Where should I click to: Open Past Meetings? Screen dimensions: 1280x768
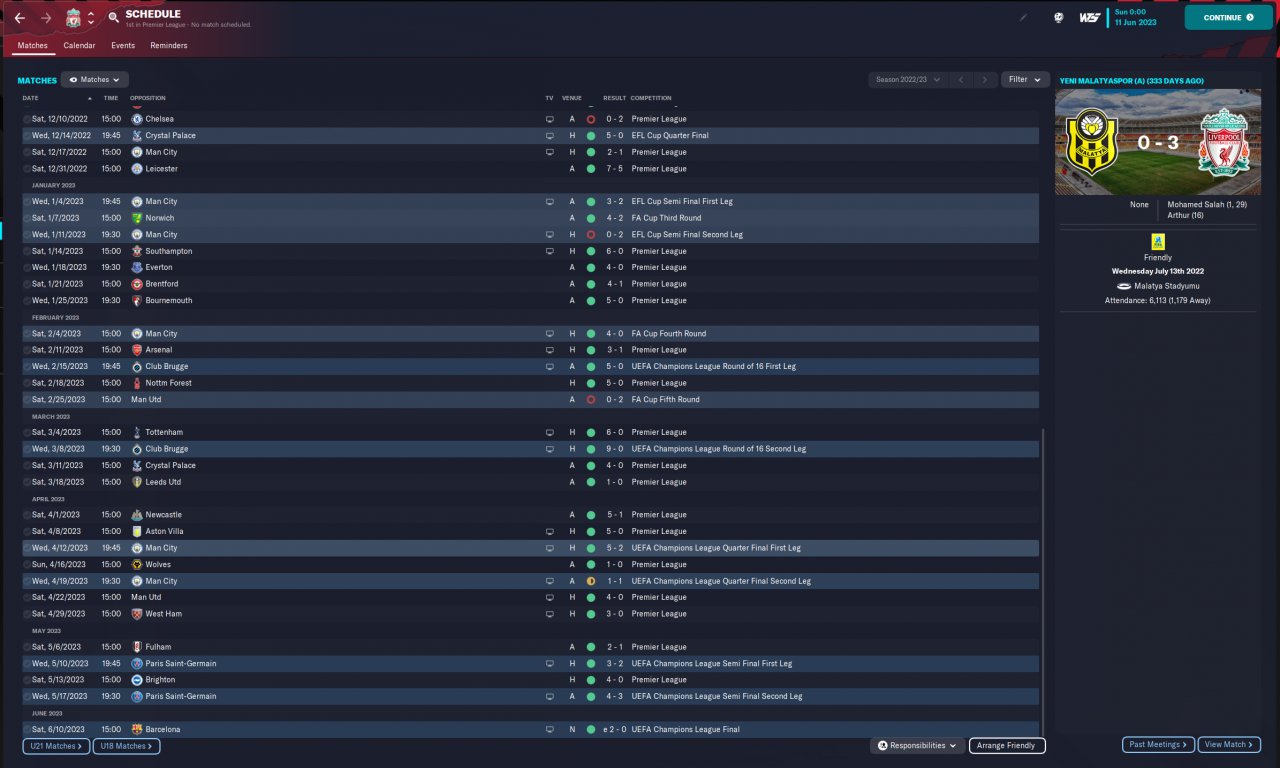[1158, 744]
